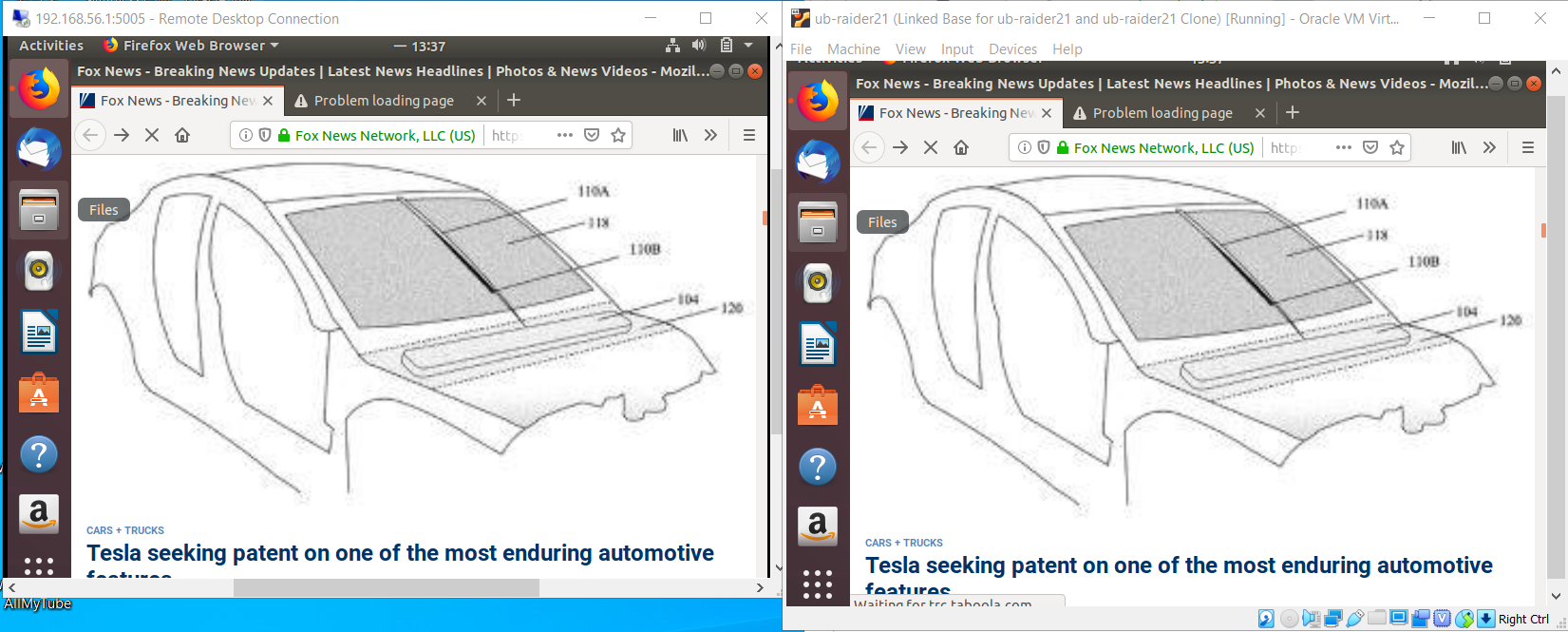
Task: Open the network indicator in the Remote Desktop top bar
Action: [672, 46]
